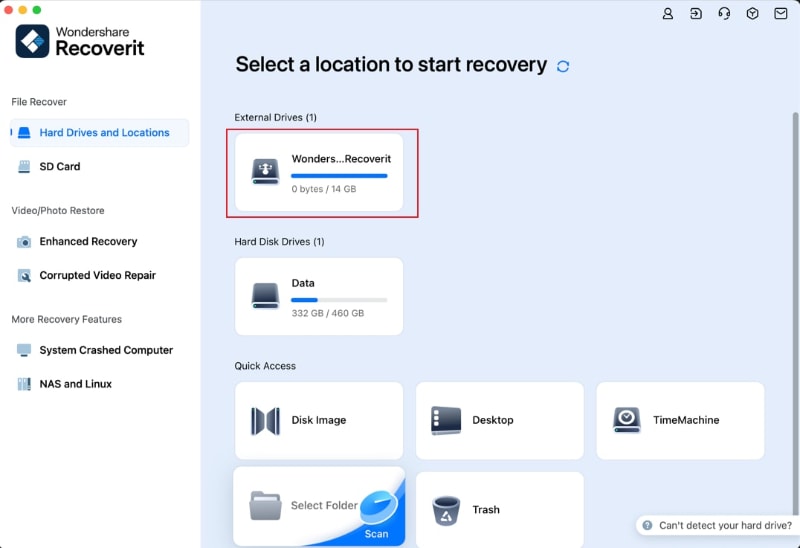Click the vertical scrollbar on the right
The height and width of the screenshot is (548, 800).
[795, 314]
